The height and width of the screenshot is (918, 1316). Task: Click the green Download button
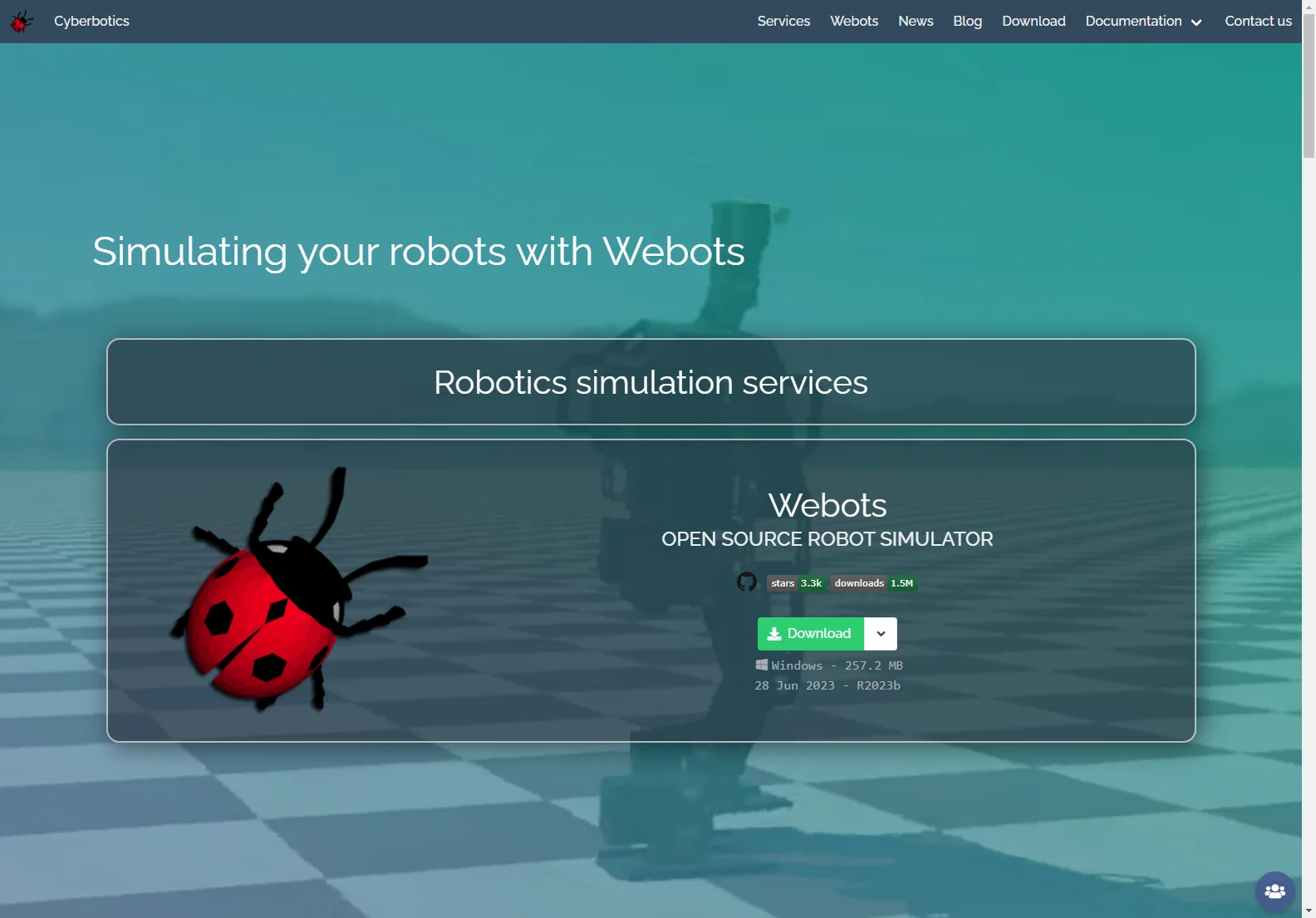tap(811, 634)
